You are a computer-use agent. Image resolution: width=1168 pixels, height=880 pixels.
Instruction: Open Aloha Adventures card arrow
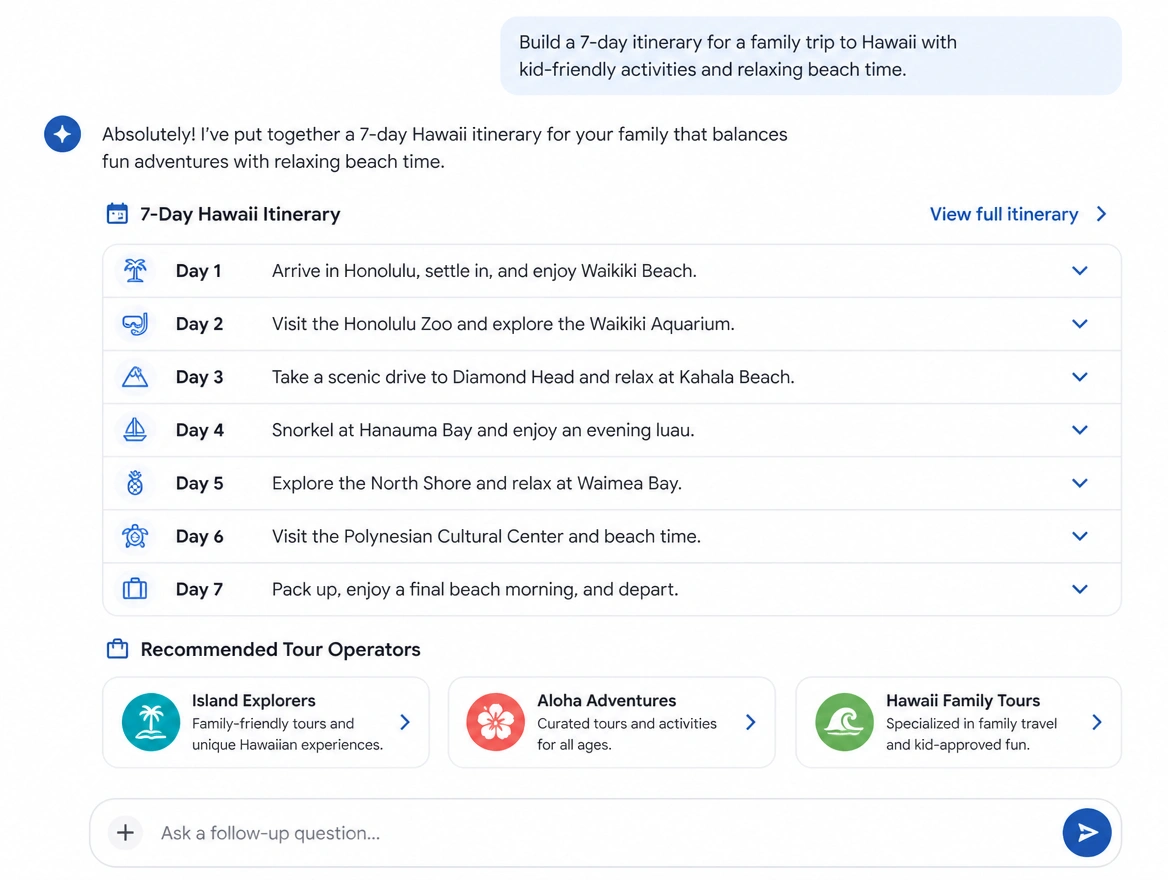(x=751, y=722)
